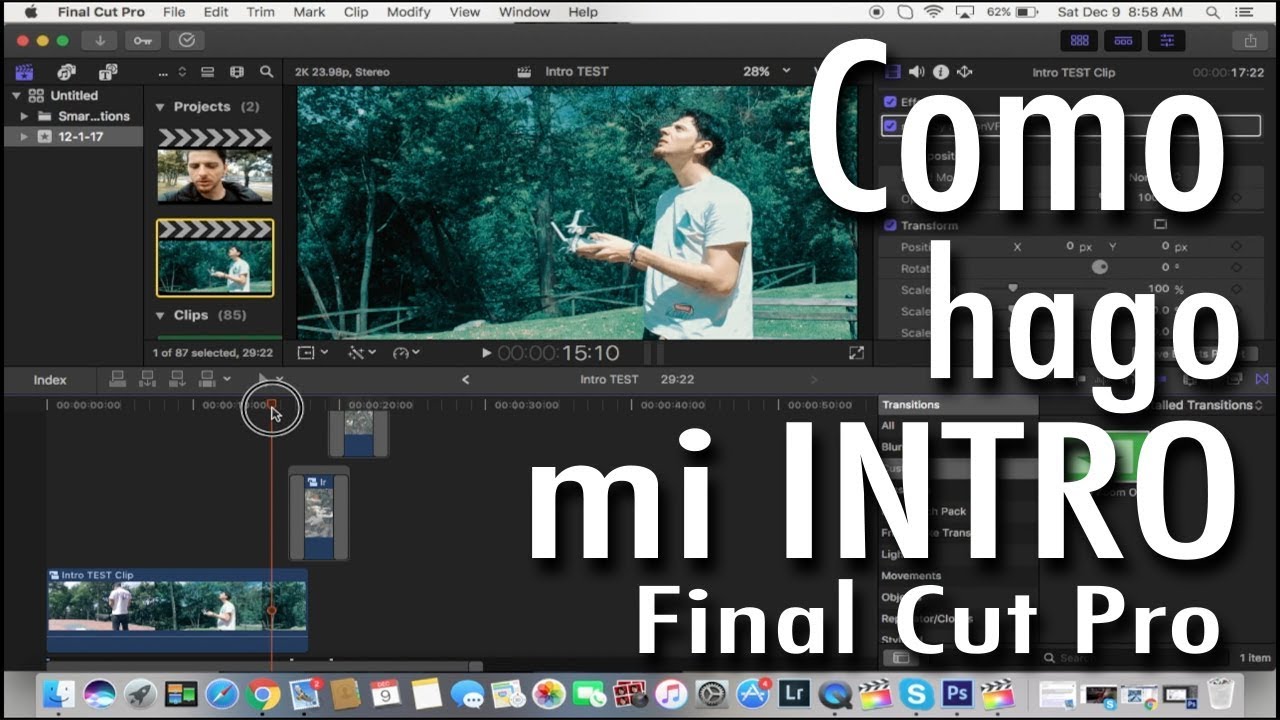Open the Final Cut Pro menu
Screen dimensions: 1280x720
click(101, 12)
